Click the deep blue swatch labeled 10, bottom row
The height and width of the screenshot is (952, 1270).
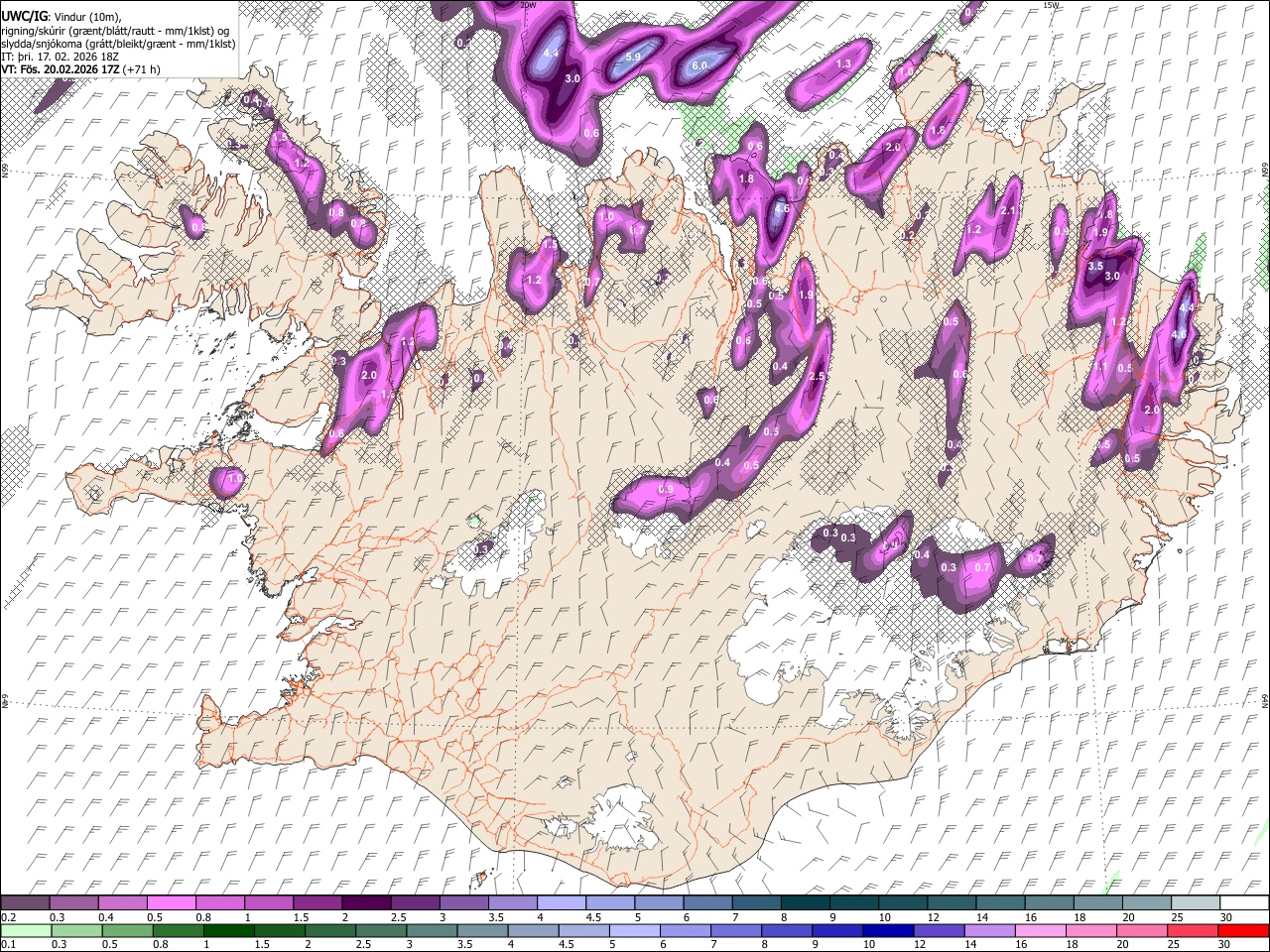[888, 930]
